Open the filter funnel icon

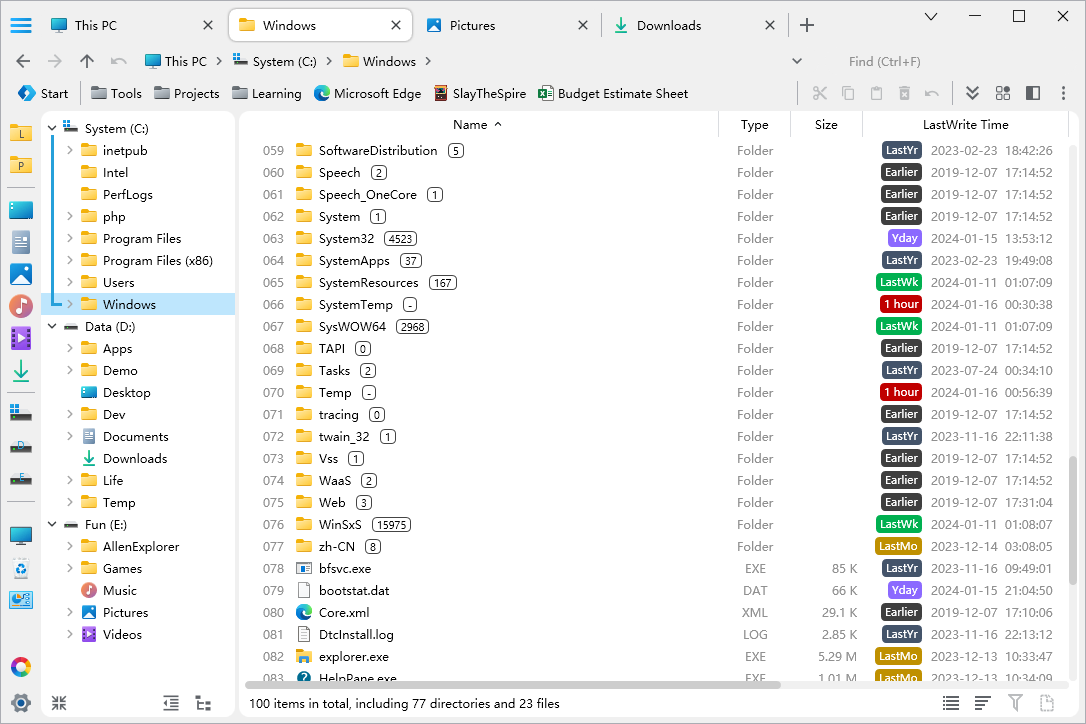[1015, 704]
